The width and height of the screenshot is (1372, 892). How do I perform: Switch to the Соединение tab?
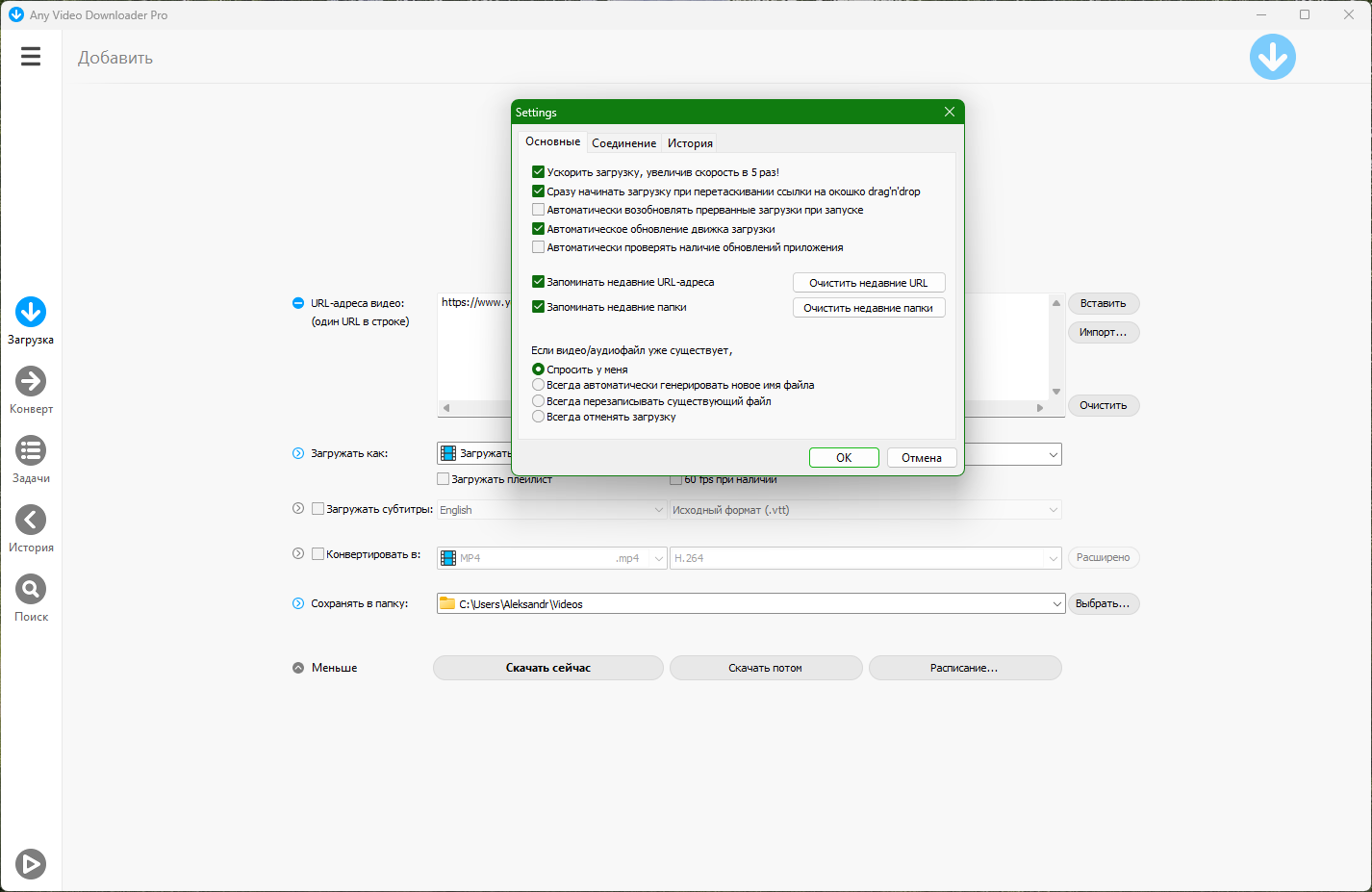(x=623, y=143)
